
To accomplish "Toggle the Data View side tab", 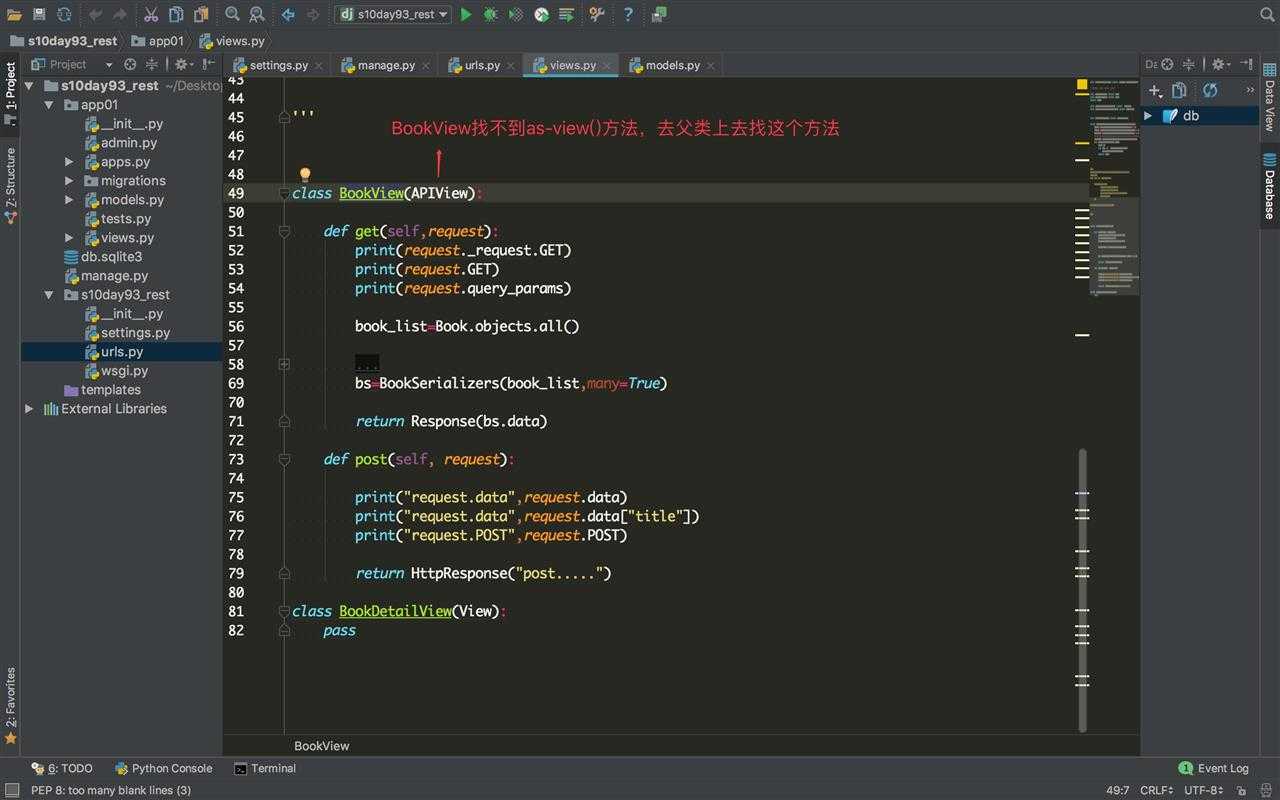I will point(1269,98).
